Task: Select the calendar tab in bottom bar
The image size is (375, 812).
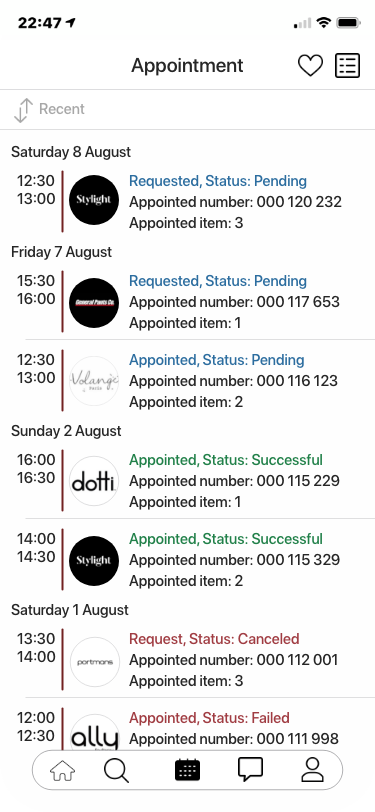Action: (x=188, y=770)
